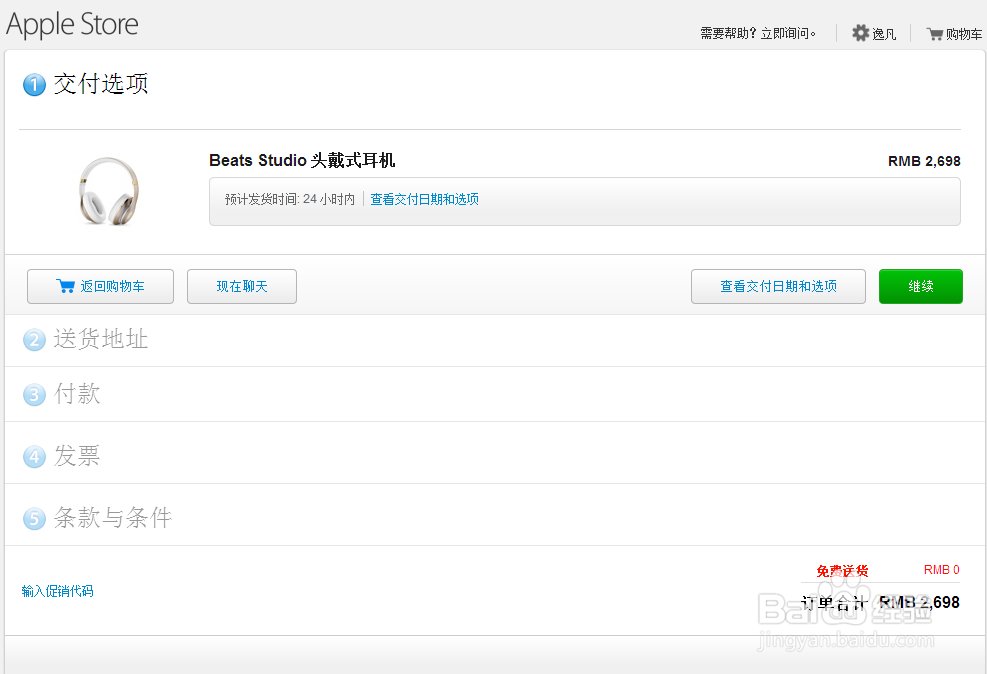Image resolution: width=987 pixels, height=674 pixels.
Task: Open the 输入促销代码 promo code link
Action: click(x=57, y=591)
